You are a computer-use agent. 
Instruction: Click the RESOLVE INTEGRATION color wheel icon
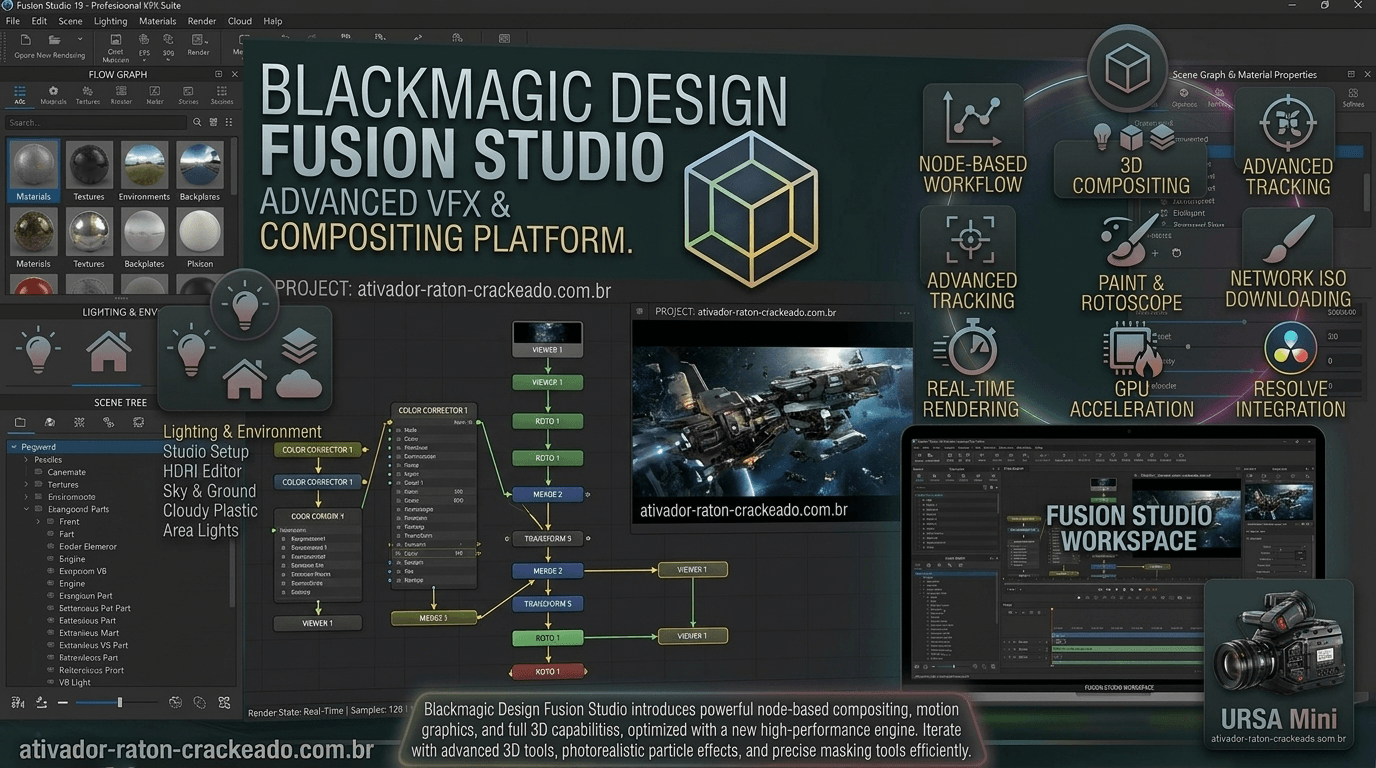point(1290,348)
